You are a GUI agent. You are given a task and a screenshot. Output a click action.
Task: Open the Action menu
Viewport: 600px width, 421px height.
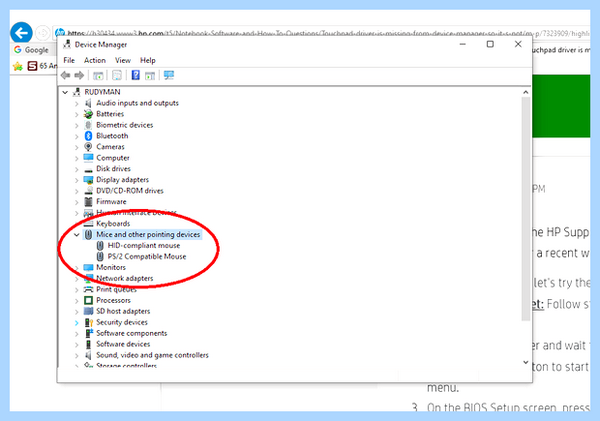tap(95, 60)
